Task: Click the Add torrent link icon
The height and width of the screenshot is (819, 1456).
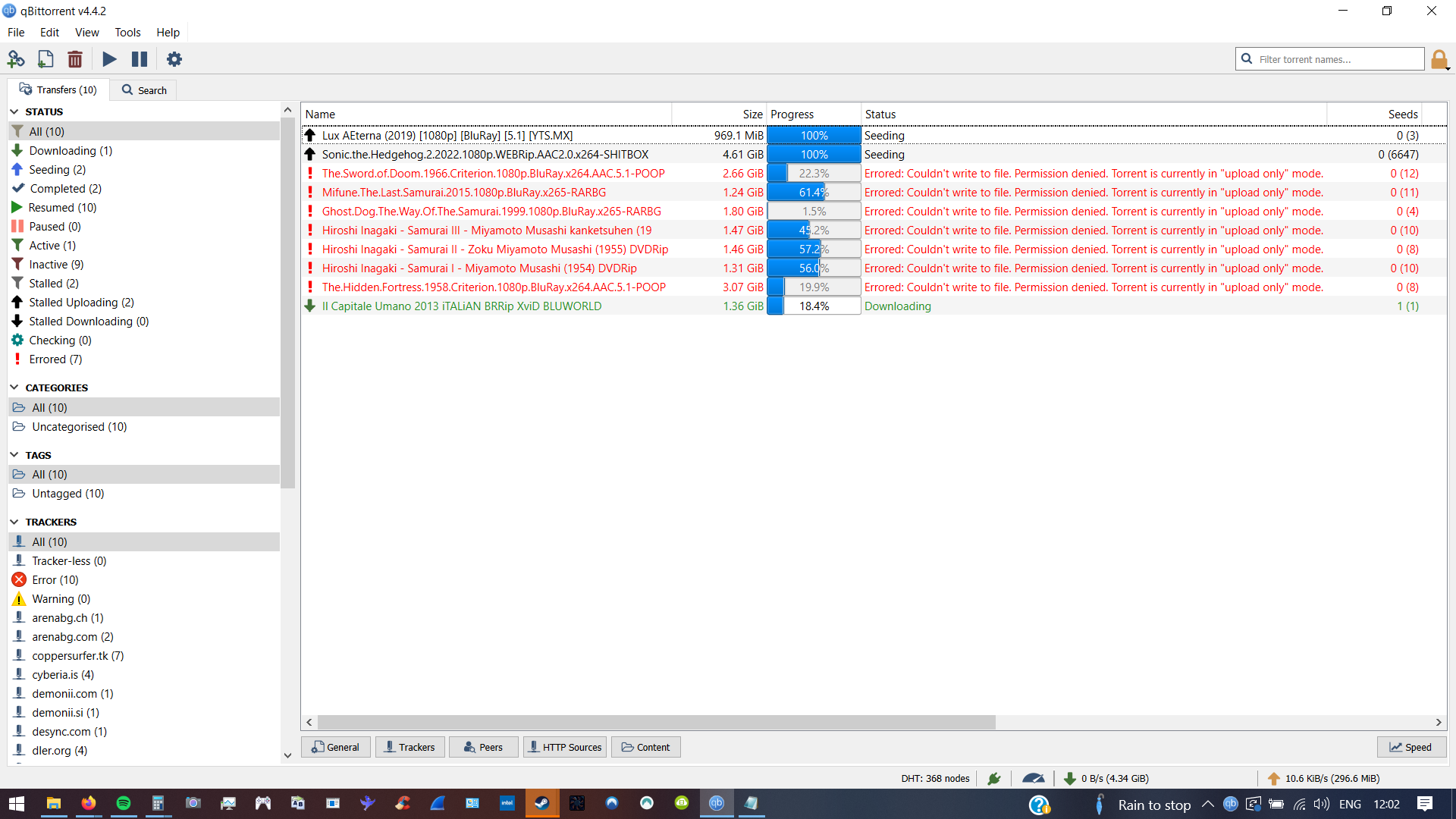Action: pyautogui.click(x=16, y=59)
